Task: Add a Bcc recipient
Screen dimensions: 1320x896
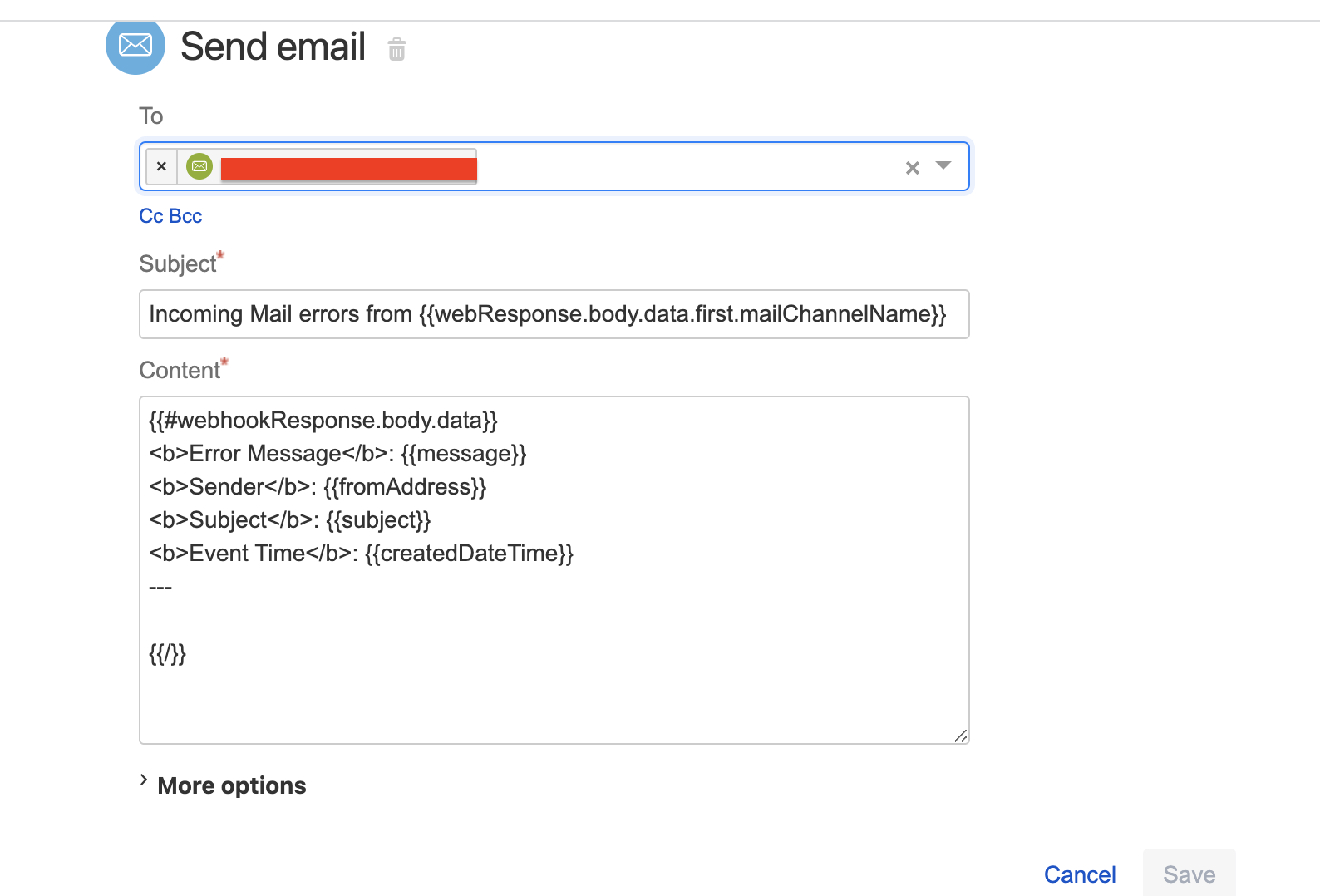Action: 185,216
